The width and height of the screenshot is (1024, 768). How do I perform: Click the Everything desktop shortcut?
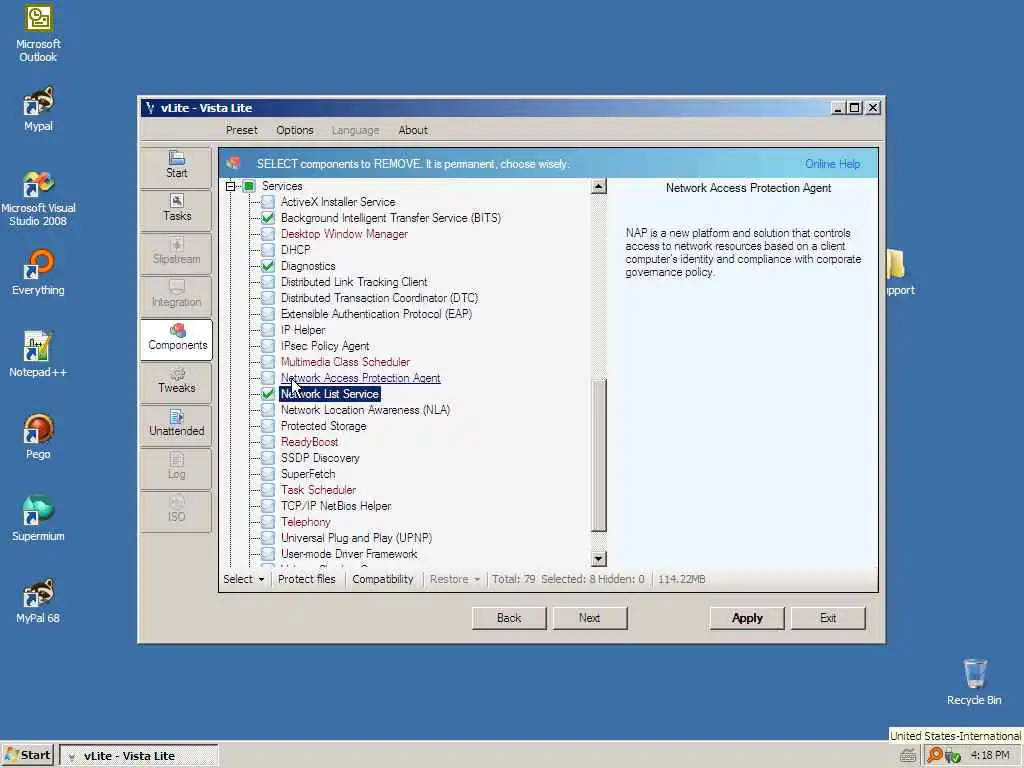click(38, 272)
